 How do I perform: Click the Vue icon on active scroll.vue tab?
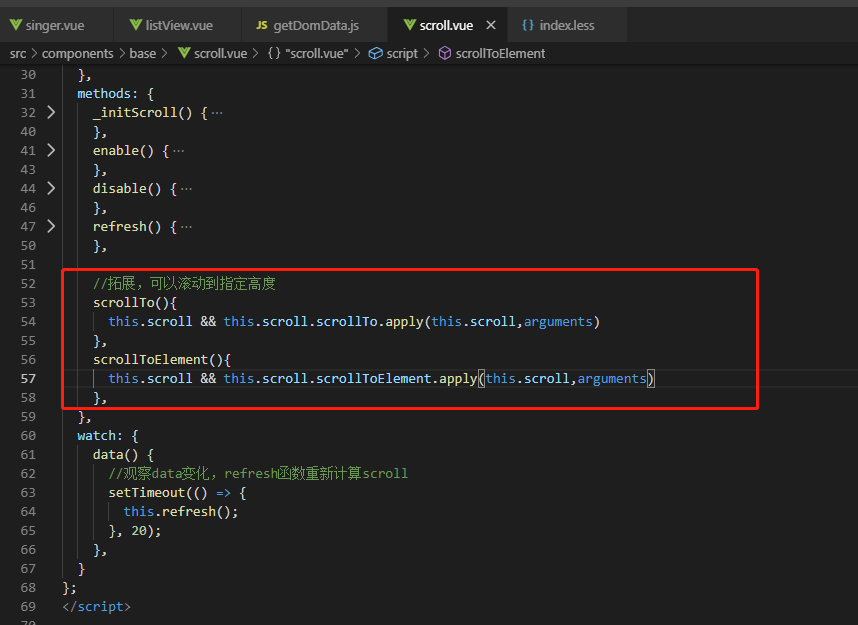coord(409,25)
